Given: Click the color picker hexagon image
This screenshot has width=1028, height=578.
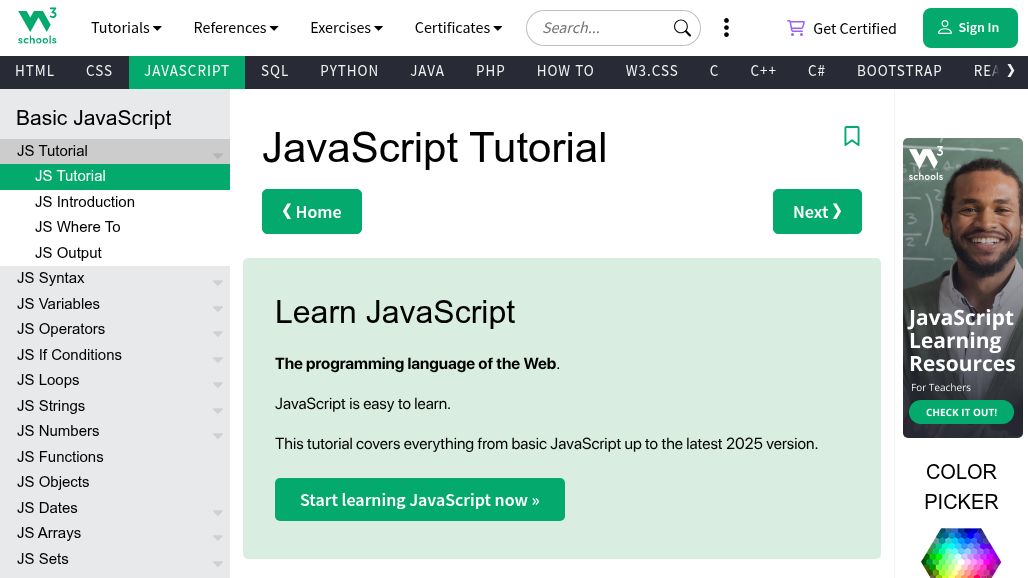Looking at the screenshot, I should coord(960,554).
